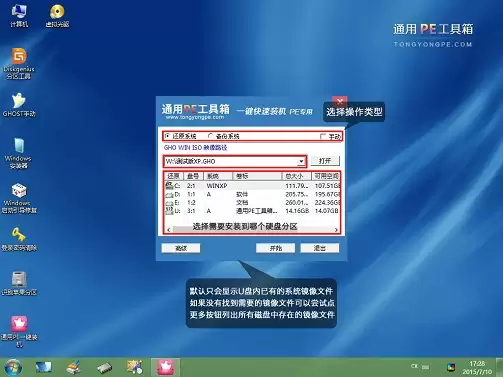Click the 111.79 total size cell
Screen dimensions: 503x377
click(296, 186)
